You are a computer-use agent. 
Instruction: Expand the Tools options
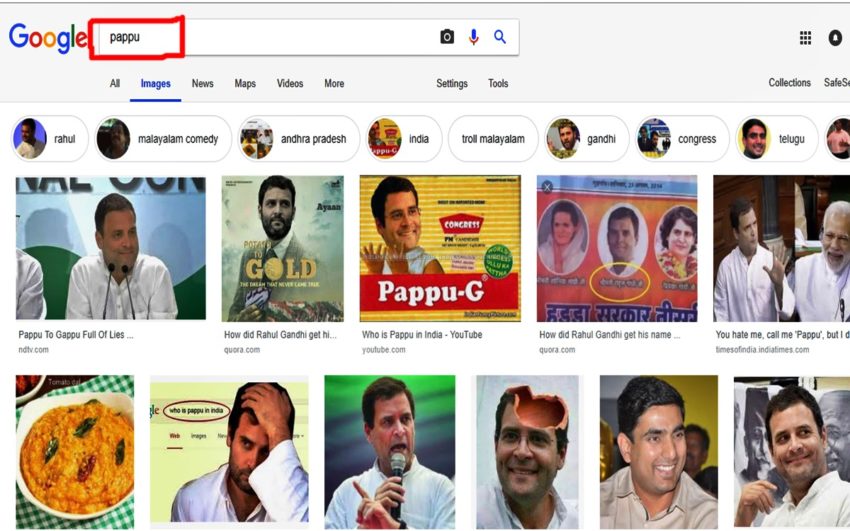(x=498, y=84)
